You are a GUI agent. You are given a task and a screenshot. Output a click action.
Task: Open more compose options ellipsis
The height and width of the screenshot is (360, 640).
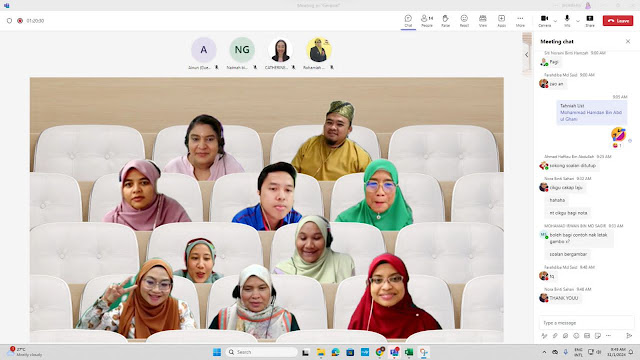608,336
